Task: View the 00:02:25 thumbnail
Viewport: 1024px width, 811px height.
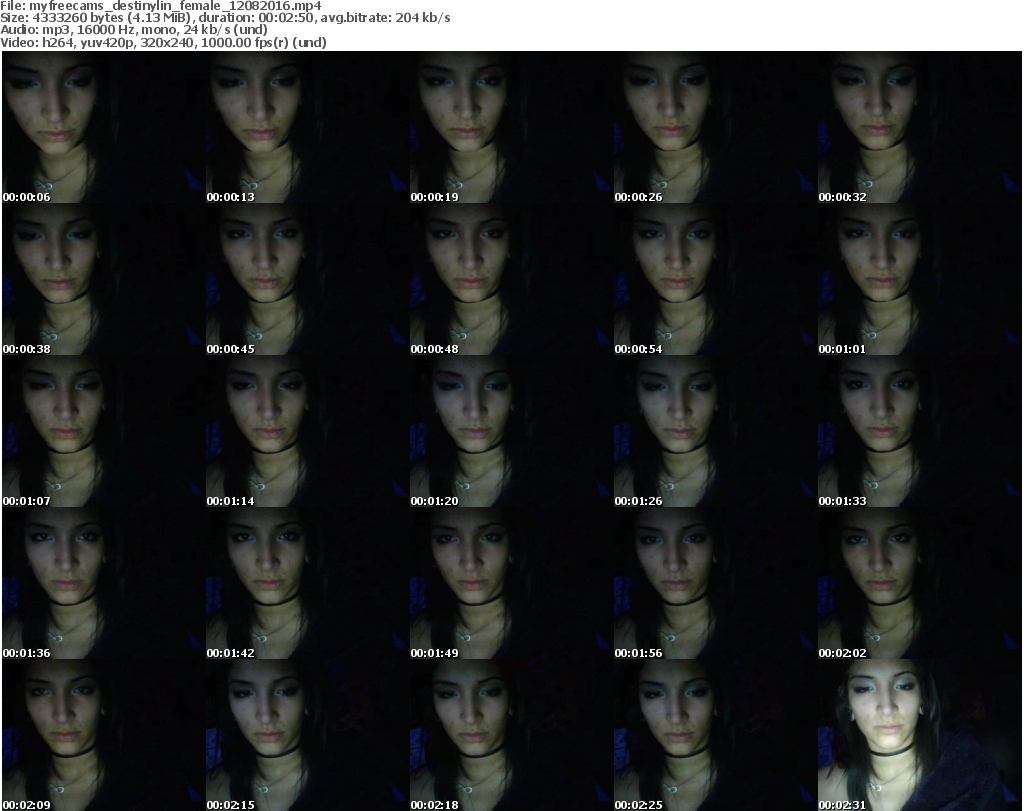Action: click(716, 735)
